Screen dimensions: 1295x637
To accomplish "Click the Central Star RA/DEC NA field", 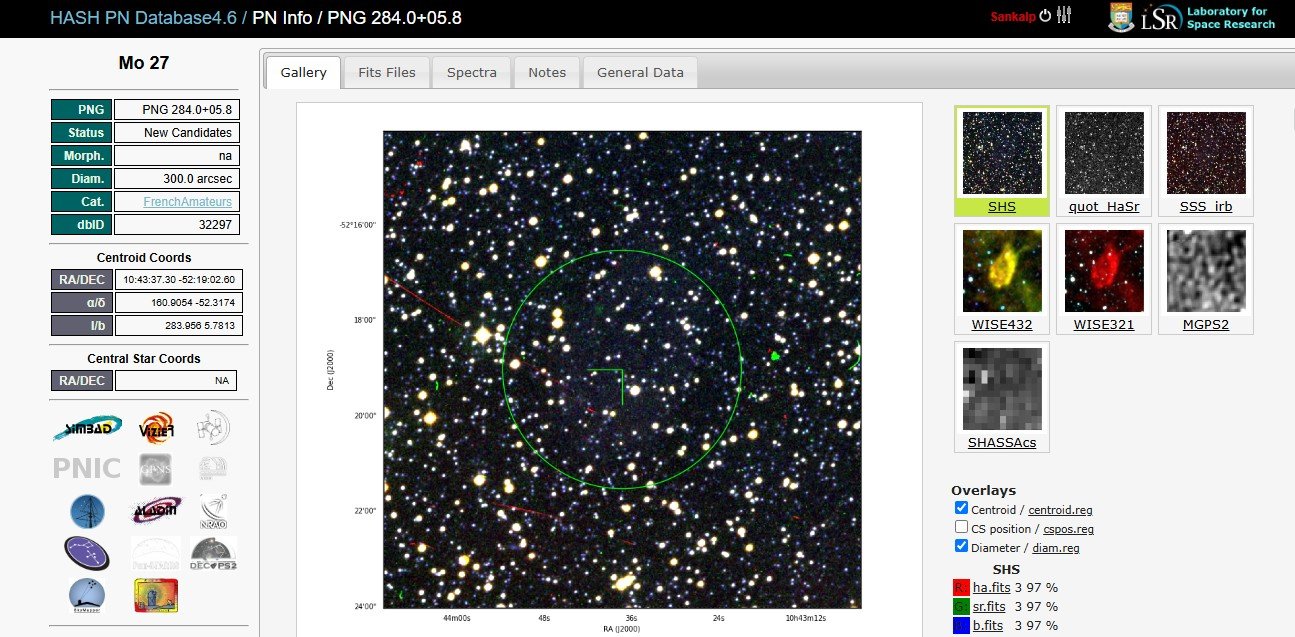I will pyautogui.click(x=176, y=381).
